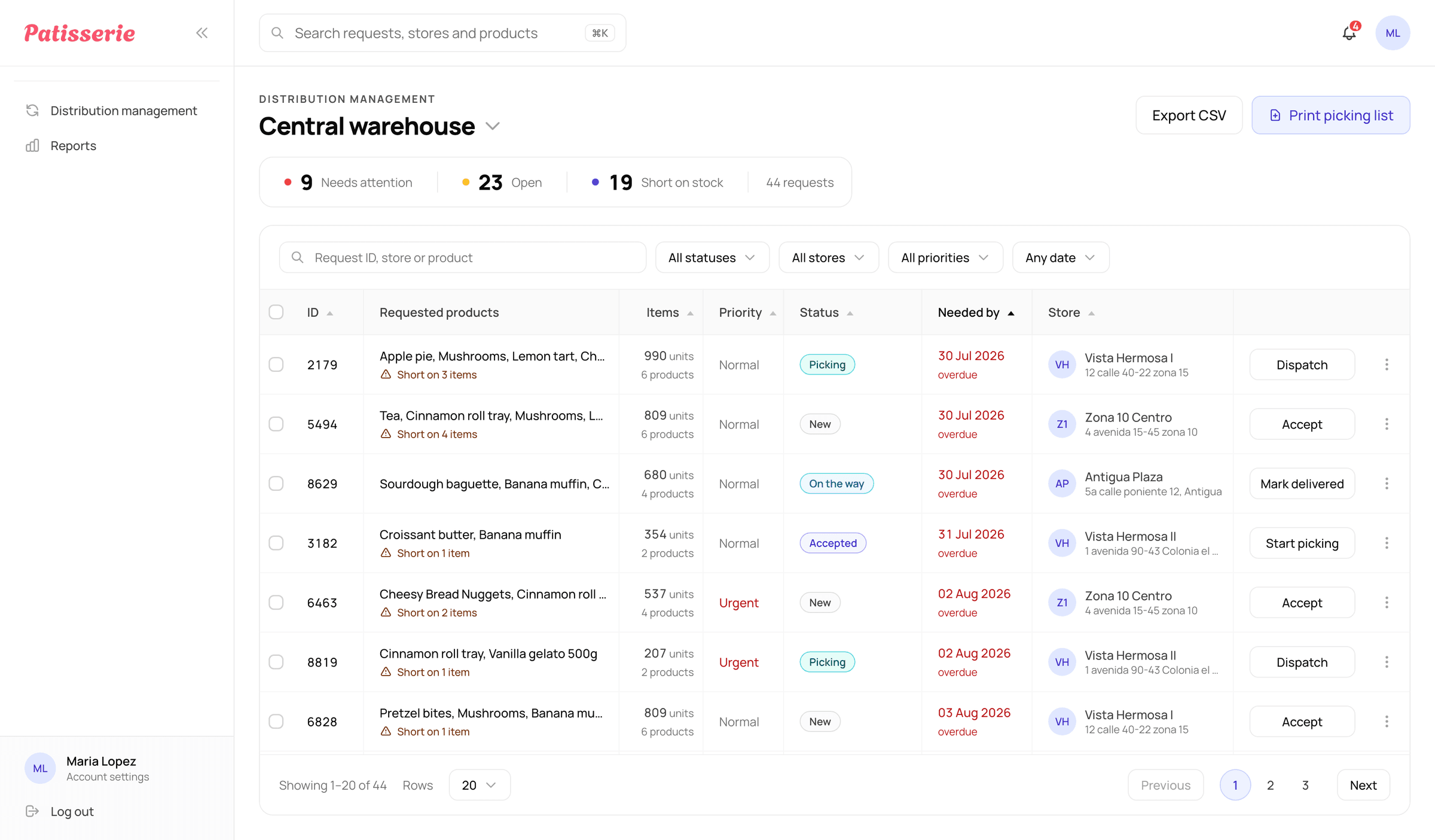Open the Any date filter dropdown

click(1061, 257)
